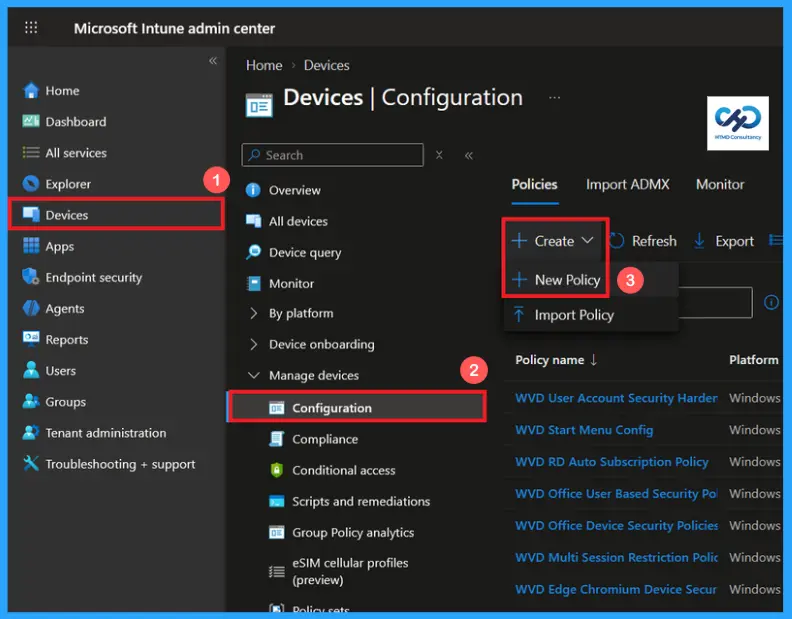This screenshot has width=792, height=619.
Task: Go to Devices breadcrumb link
Action: pyautogui.click(x=326, y=65)
